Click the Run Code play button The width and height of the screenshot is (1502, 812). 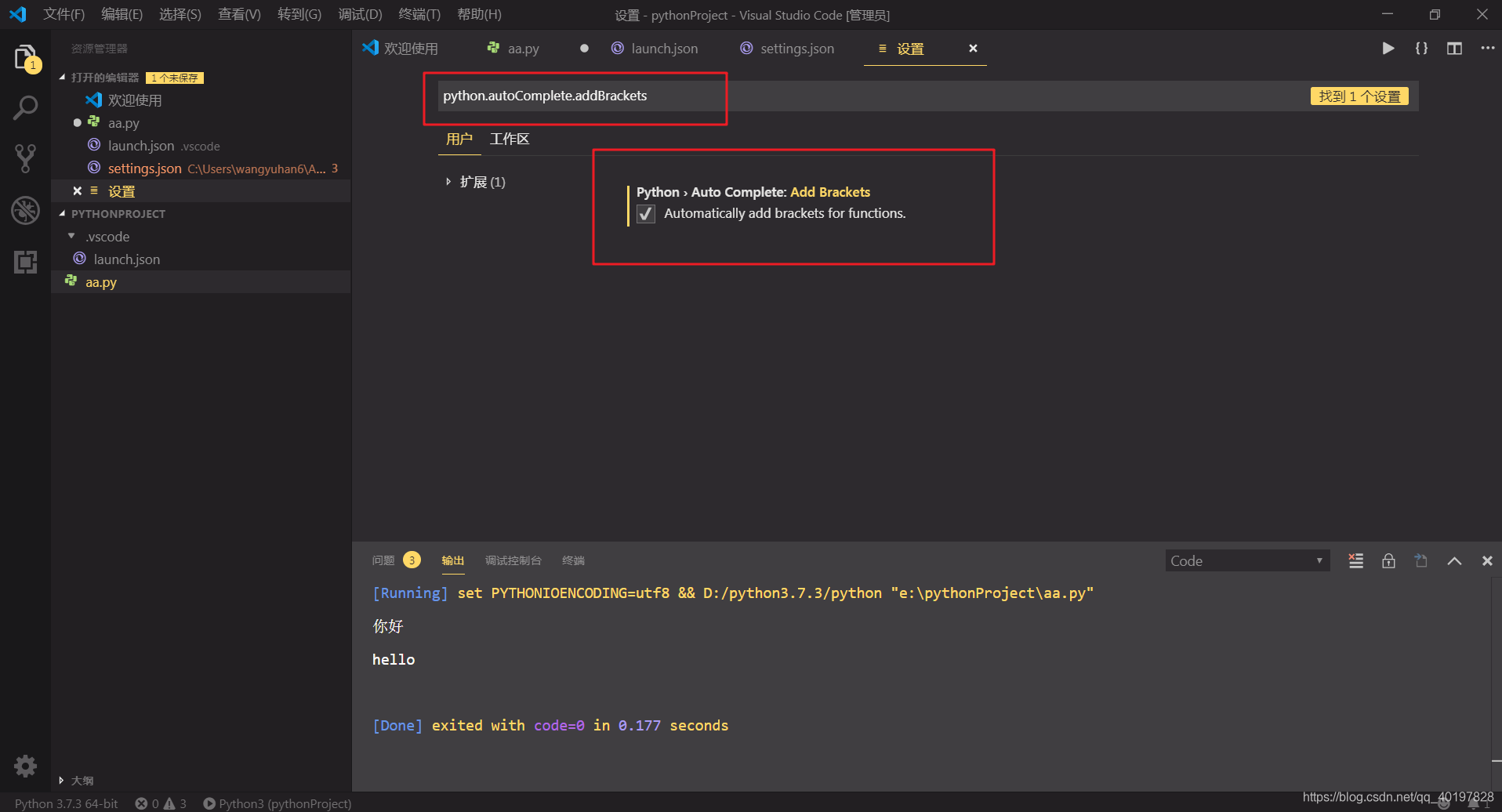[1388, 49]
